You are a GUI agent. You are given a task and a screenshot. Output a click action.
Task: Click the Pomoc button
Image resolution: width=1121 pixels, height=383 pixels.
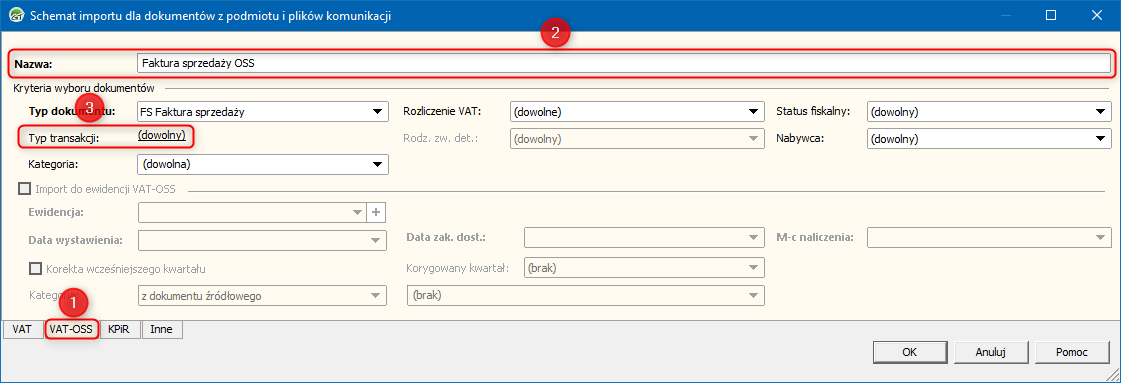tap(1072, 352)
